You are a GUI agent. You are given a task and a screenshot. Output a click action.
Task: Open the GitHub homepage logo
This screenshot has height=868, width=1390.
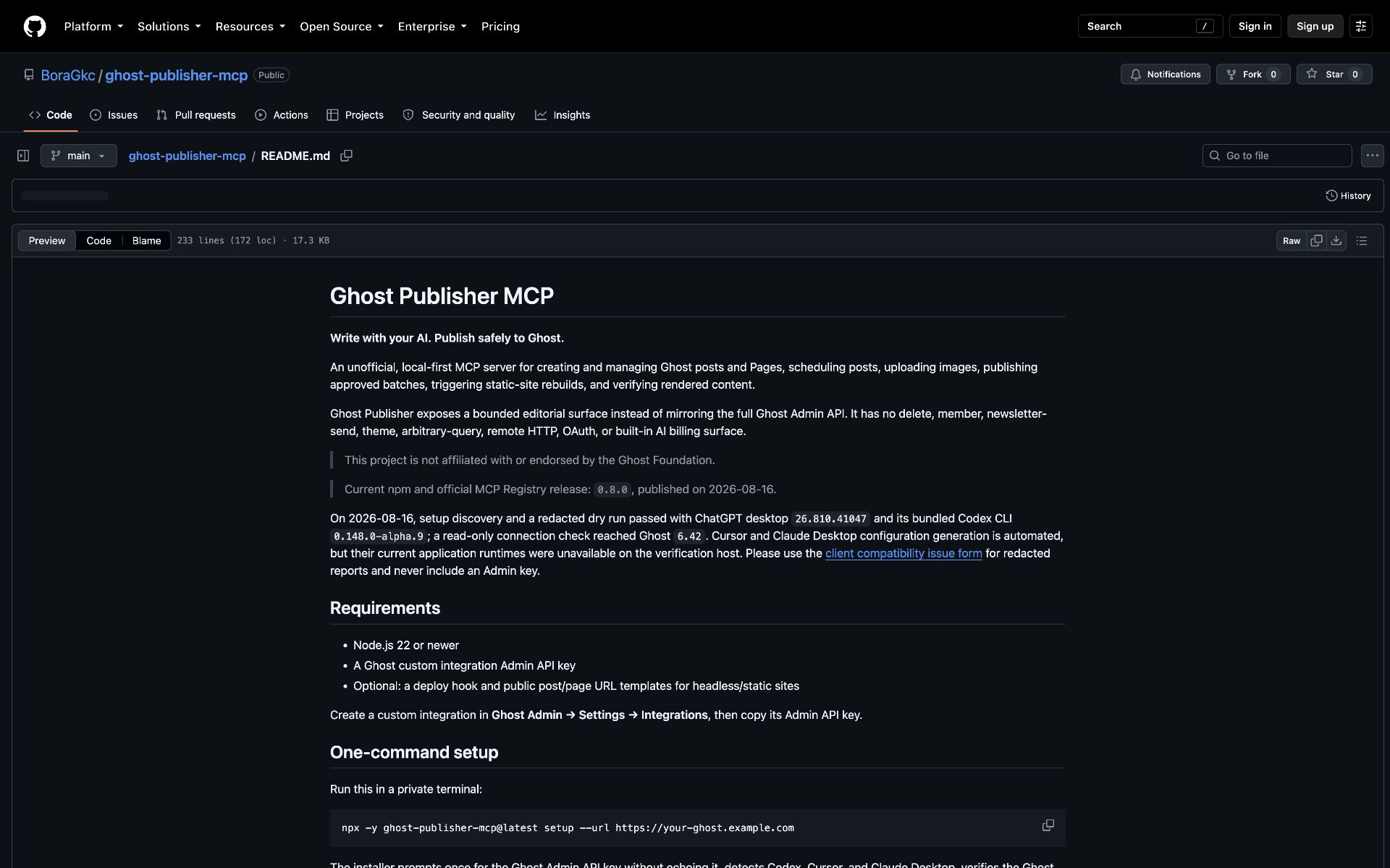pos(35,26)
